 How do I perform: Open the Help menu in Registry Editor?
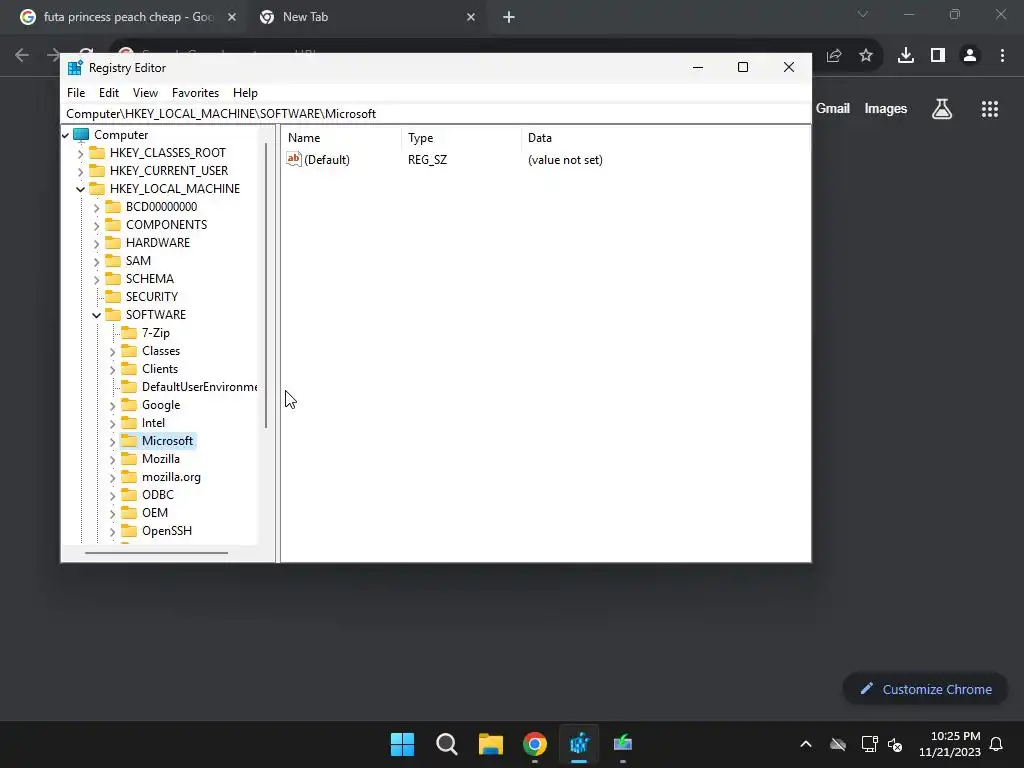pyautogui.click(x=246, y=93)
